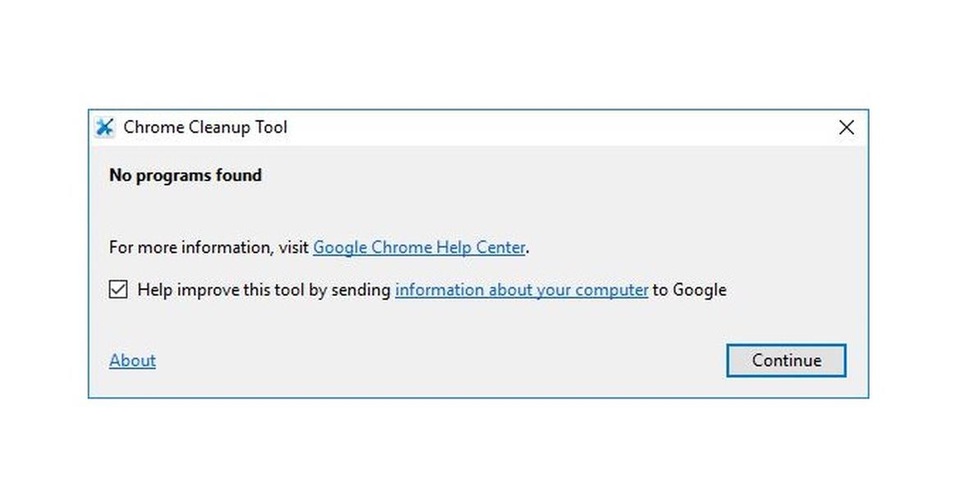The image size is (960, 502).
Task: Click the "For more information, visit" text
Action: click(x=209, y=247)
